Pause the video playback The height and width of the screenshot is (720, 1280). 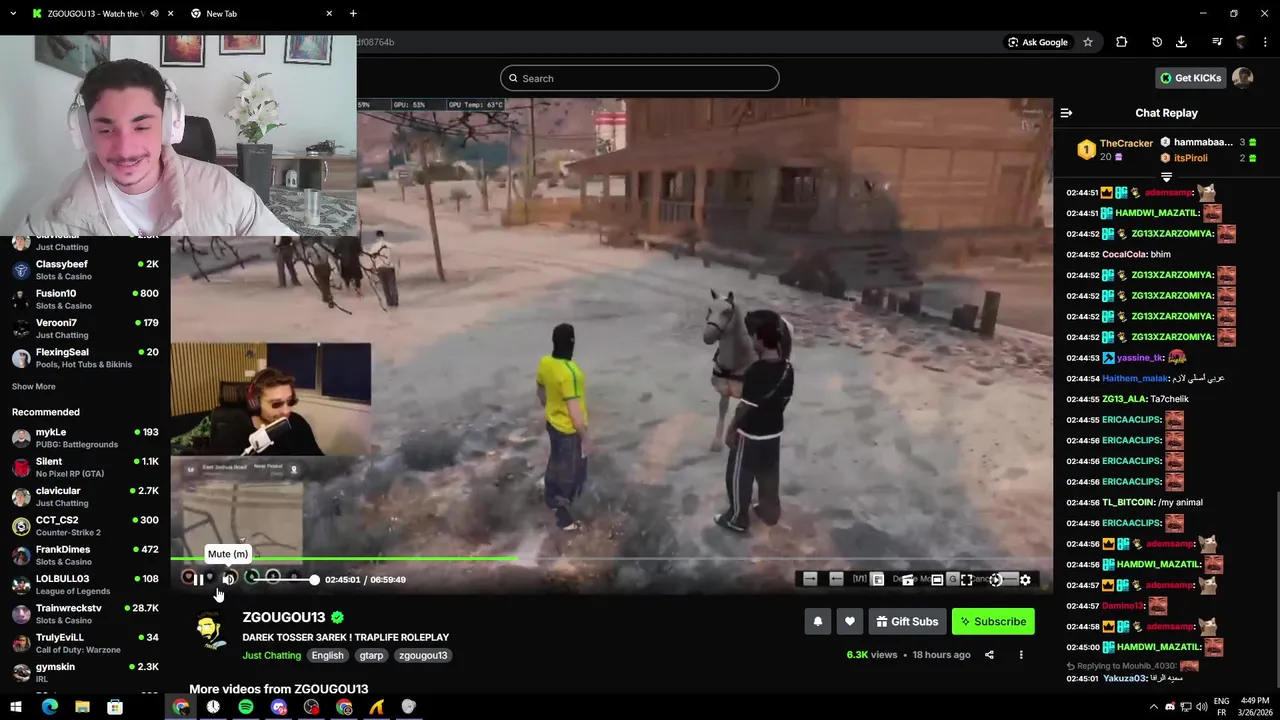[x=198, y=579]
